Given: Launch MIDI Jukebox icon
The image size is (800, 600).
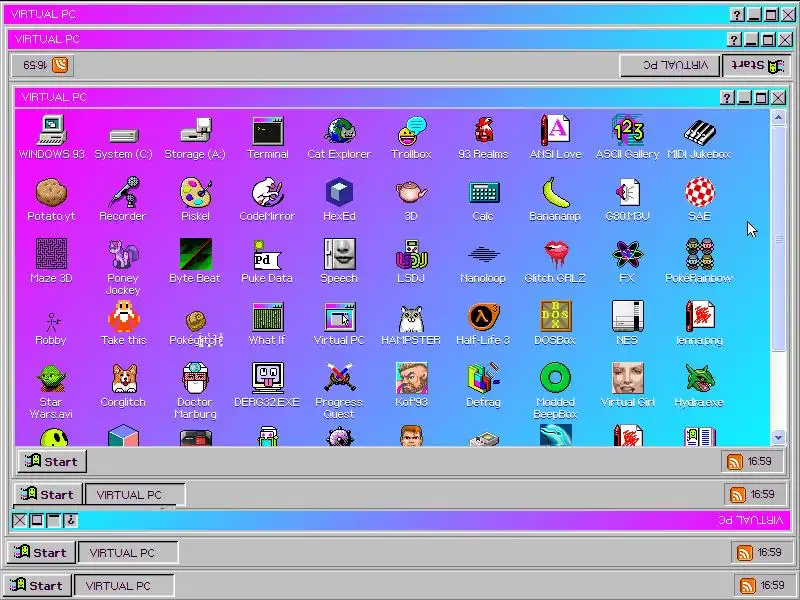Looking at the screenshot, I should (699, 133).
